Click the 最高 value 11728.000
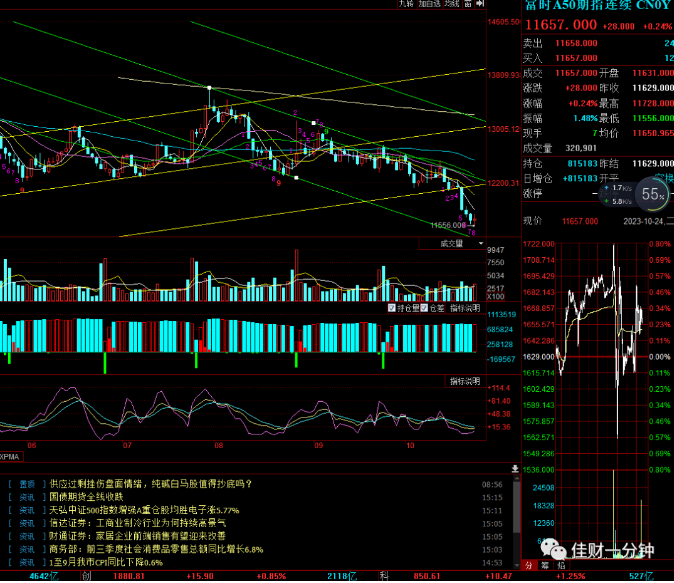 pos(653,103)
